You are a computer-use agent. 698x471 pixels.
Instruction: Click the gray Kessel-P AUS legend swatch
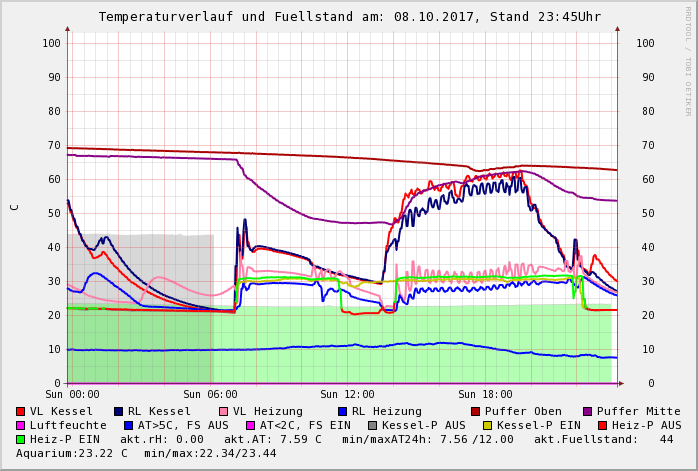click(373, 425)
